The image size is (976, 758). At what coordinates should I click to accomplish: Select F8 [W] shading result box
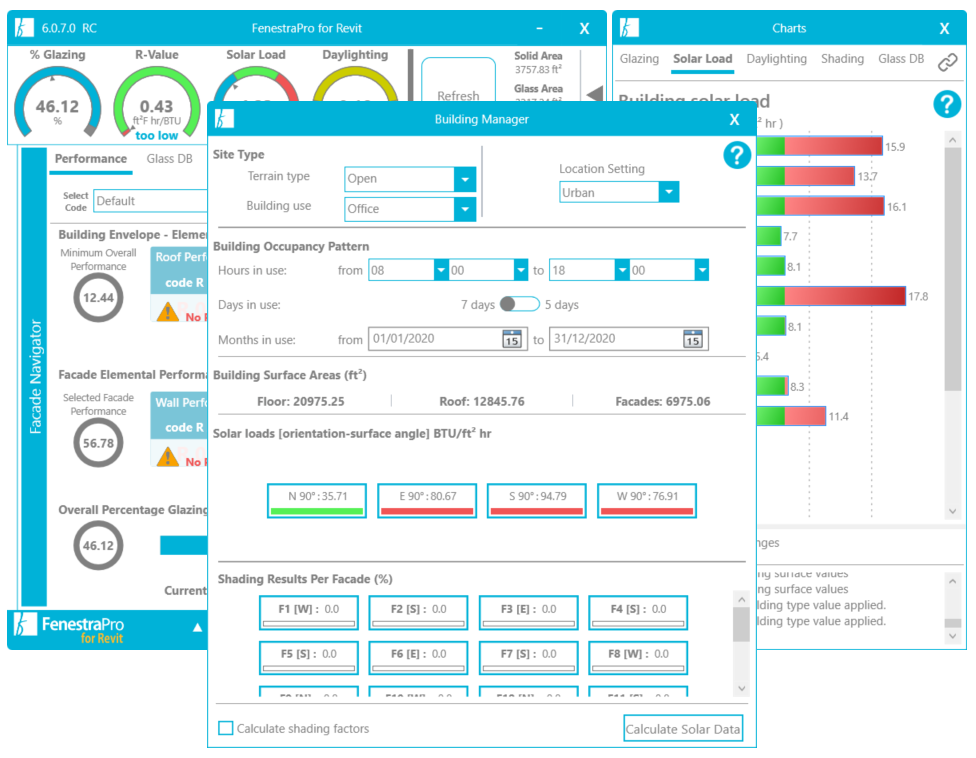(x=638, y=658)
